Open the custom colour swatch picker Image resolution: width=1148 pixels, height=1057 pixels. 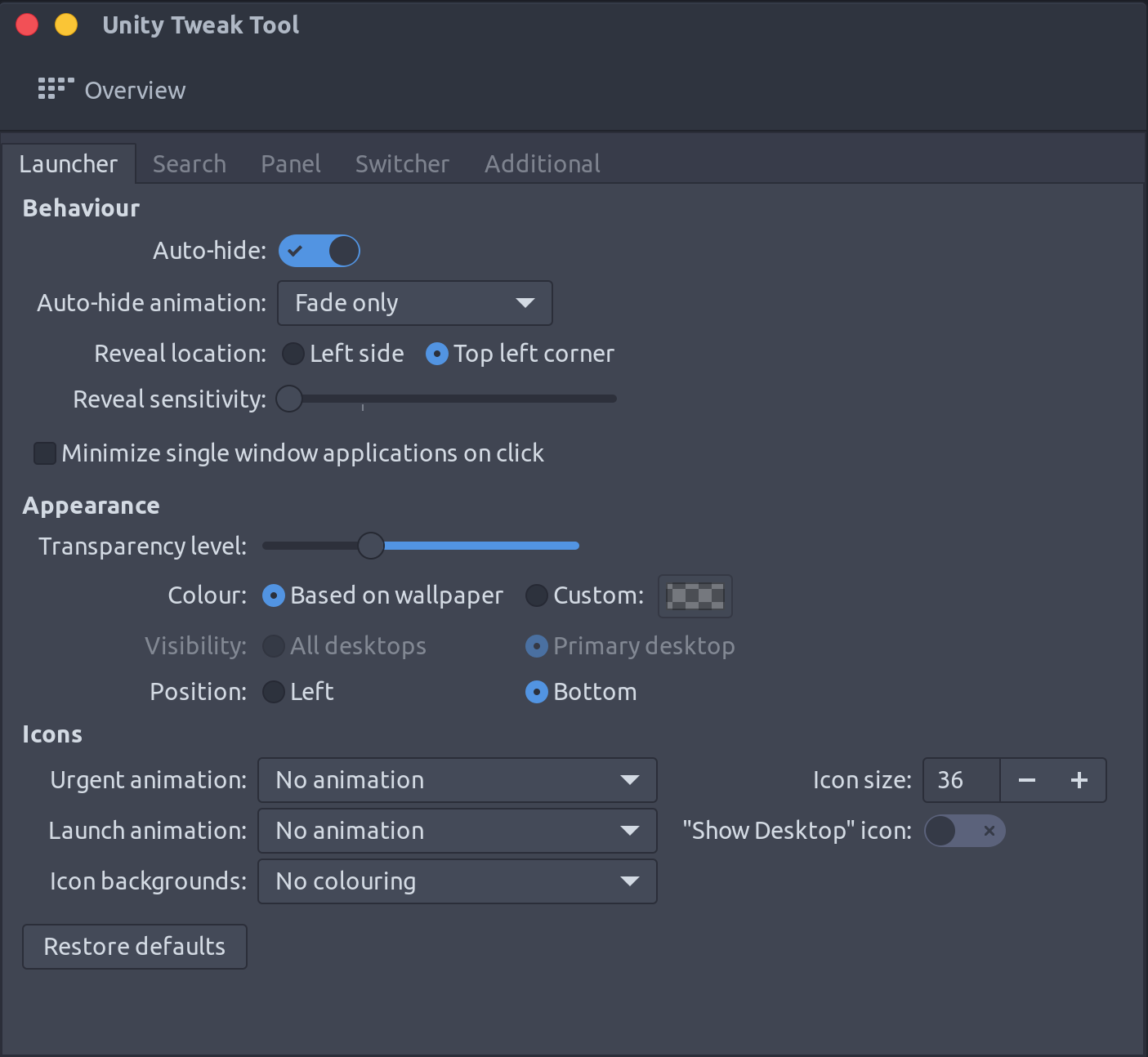pyautogui.click(x=695, y=596)
